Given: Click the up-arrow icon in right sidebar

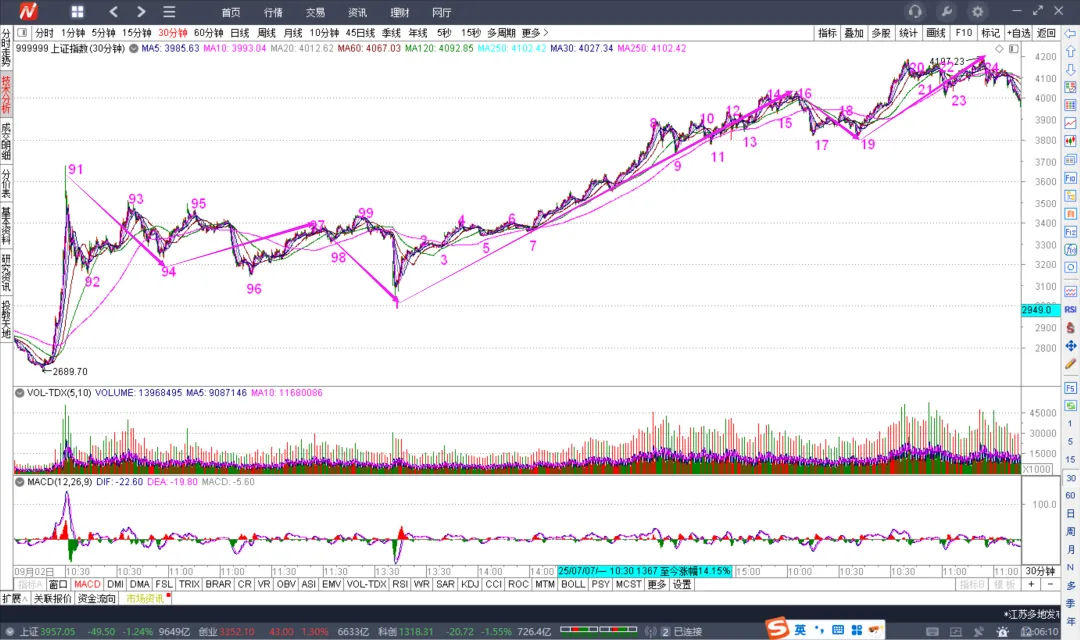Looking at the screenshot, I should tap(1070, 51).
